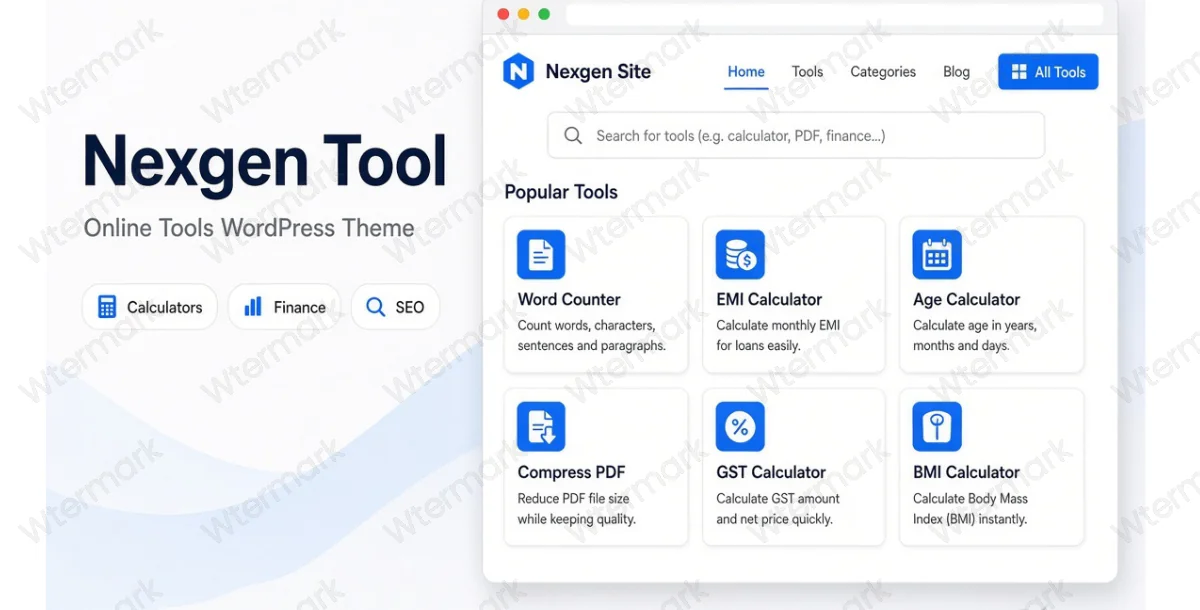Open the Home nav tab
Image resolution: width=1200 pixels, height=610 pixels.
(746, 72)
